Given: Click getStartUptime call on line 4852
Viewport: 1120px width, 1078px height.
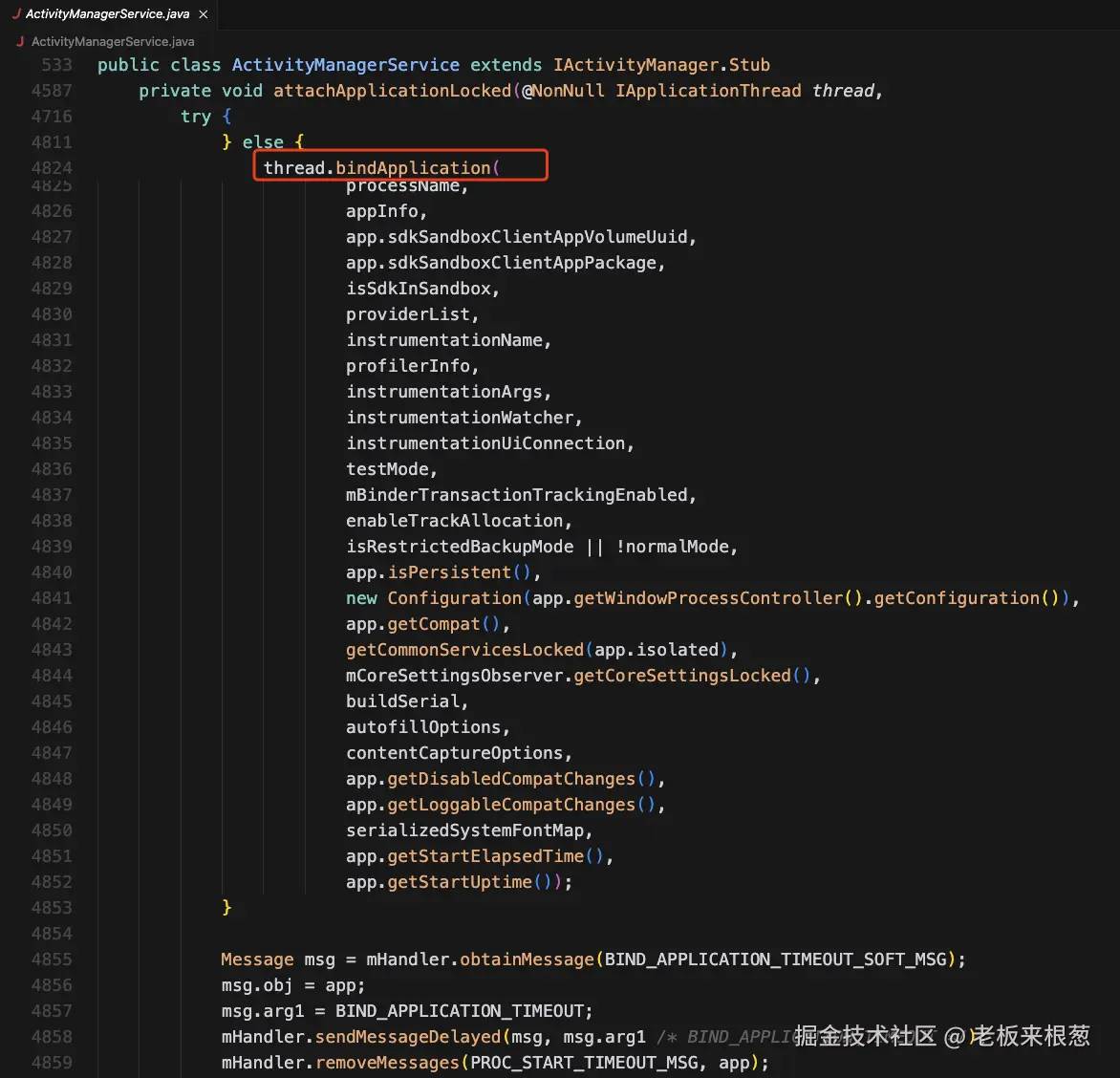Looking at the screenshot, I should tap(460, 882).
